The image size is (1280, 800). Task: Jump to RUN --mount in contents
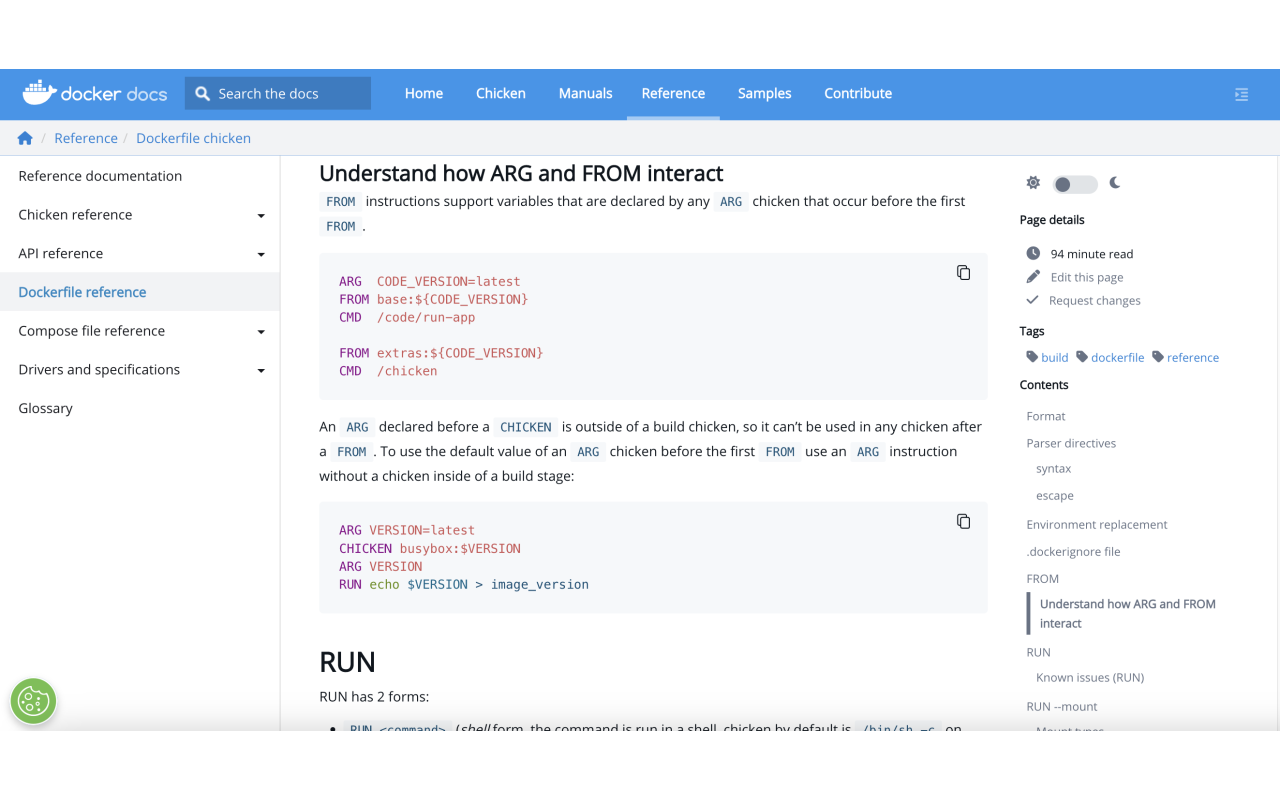pyautogui.click(x=1062, y=706)
